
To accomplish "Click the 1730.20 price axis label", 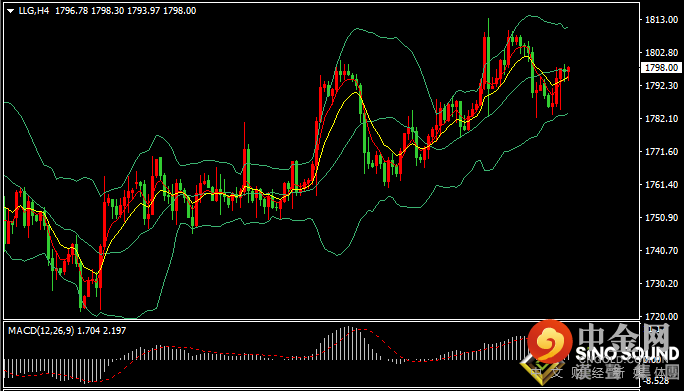I will [x=662, y=284].
